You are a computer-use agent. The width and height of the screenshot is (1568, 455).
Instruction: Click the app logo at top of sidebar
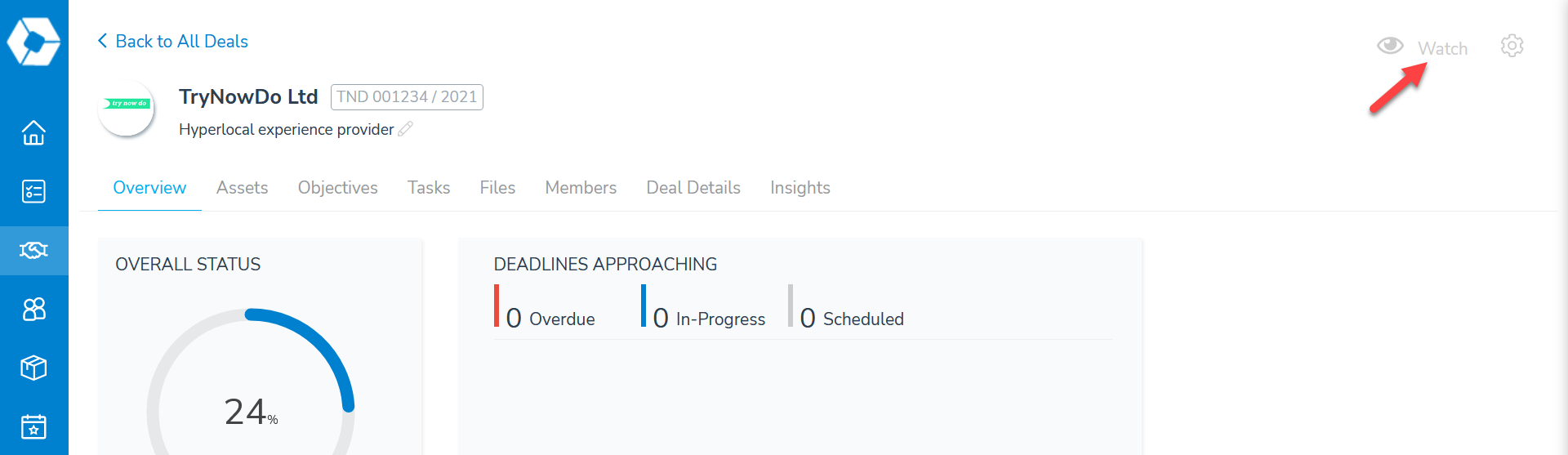(33, 41)
